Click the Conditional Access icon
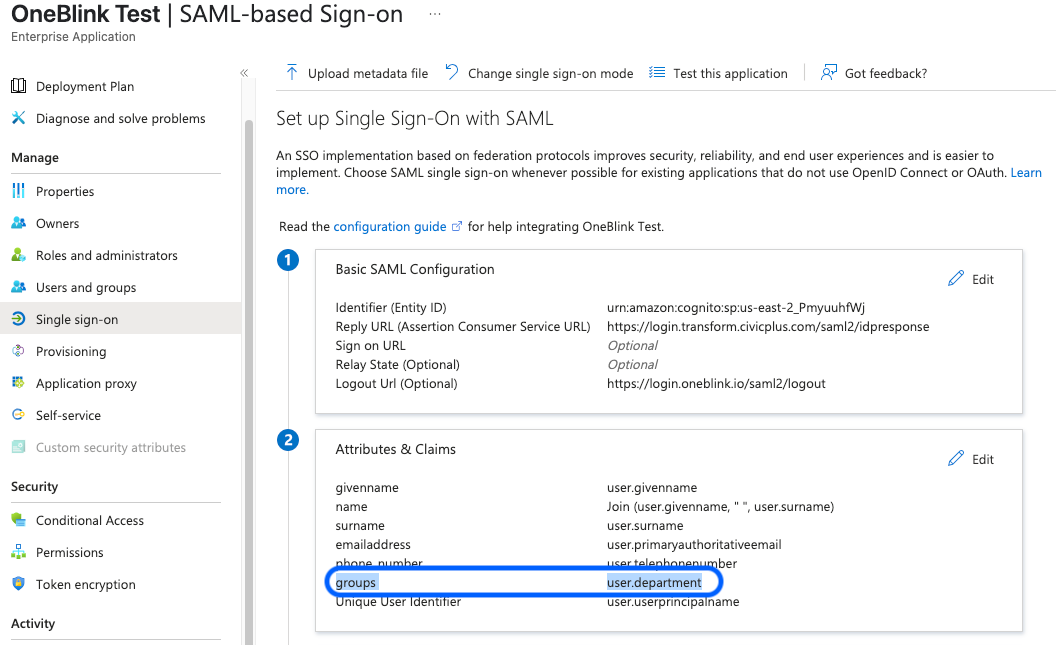This screenshot has width=1056, height=645. tap(19, 520)
